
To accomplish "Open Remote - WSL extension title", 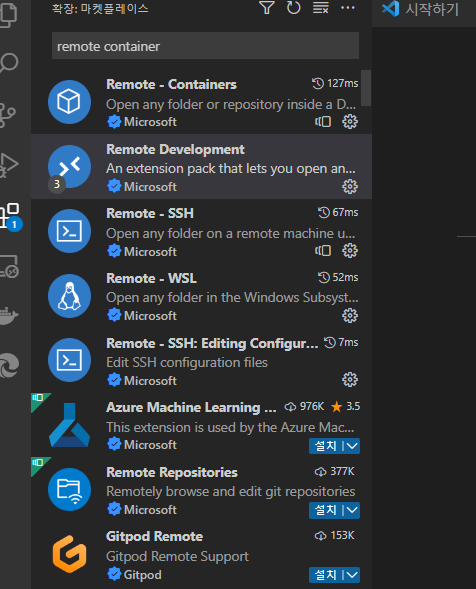I will [x=151, y=278].
